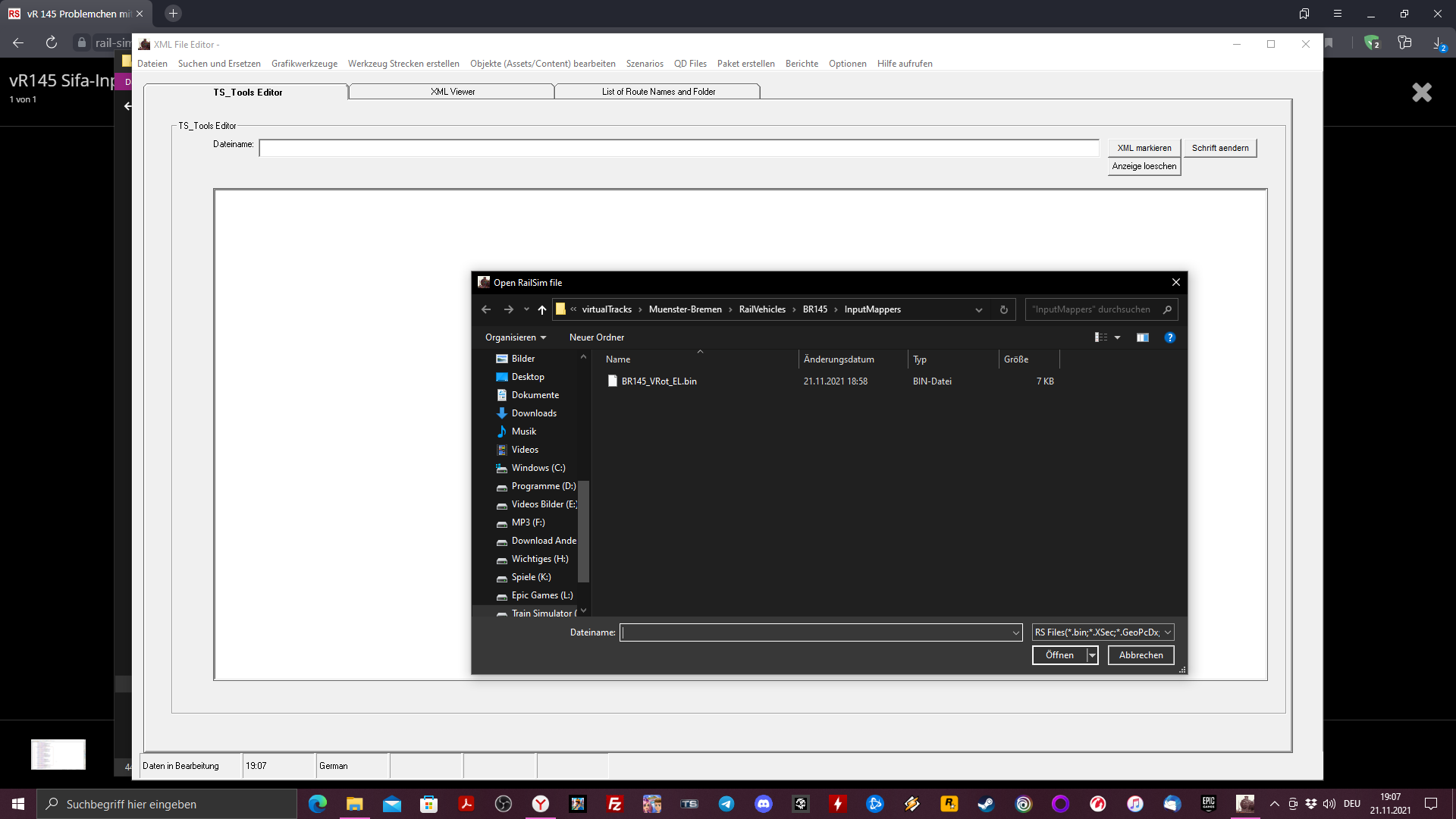This screenshot has height=819, width=1456.
Task: Navigate back in file dialog
Action: coord(486,309)
